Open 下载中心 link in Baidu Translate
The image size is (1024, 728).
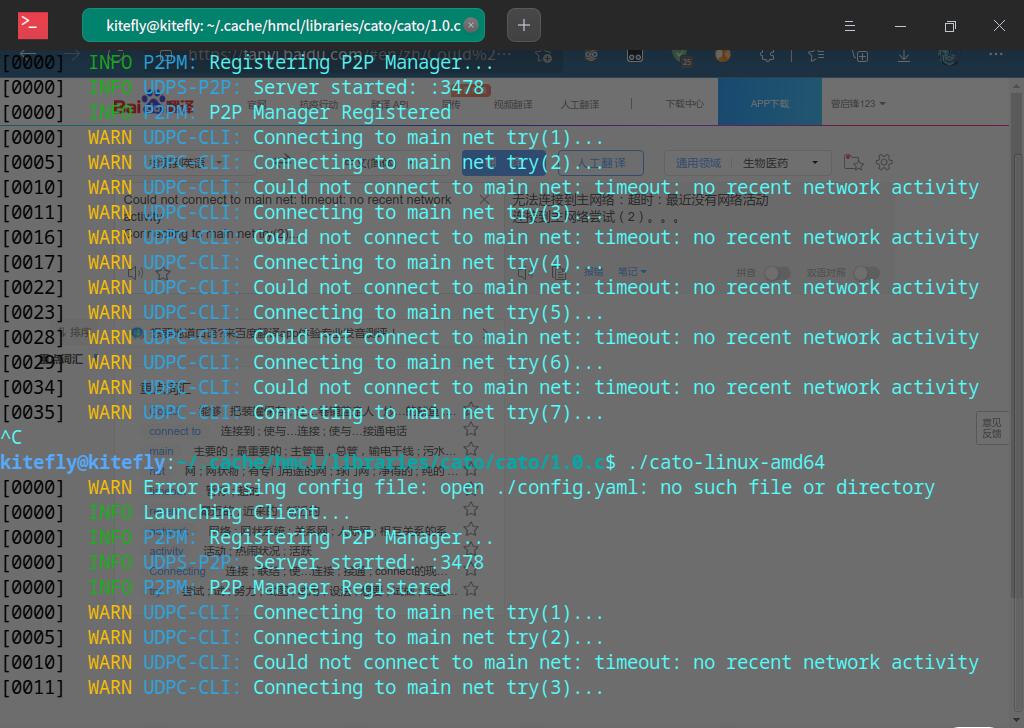tap(684, 104)
